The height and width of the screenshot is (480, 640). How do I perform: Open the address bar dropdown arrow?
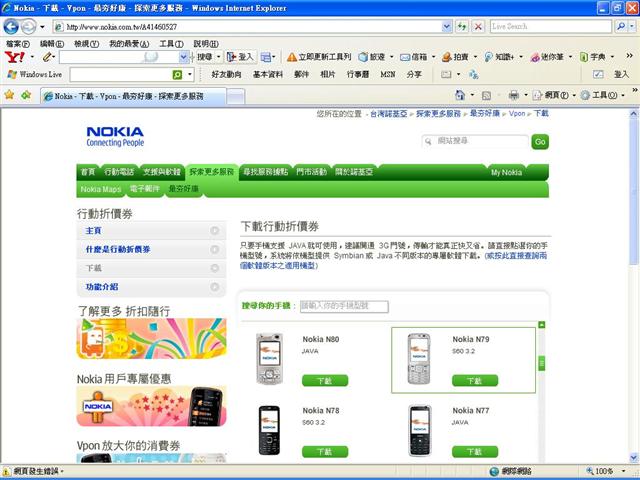[447, 27]
